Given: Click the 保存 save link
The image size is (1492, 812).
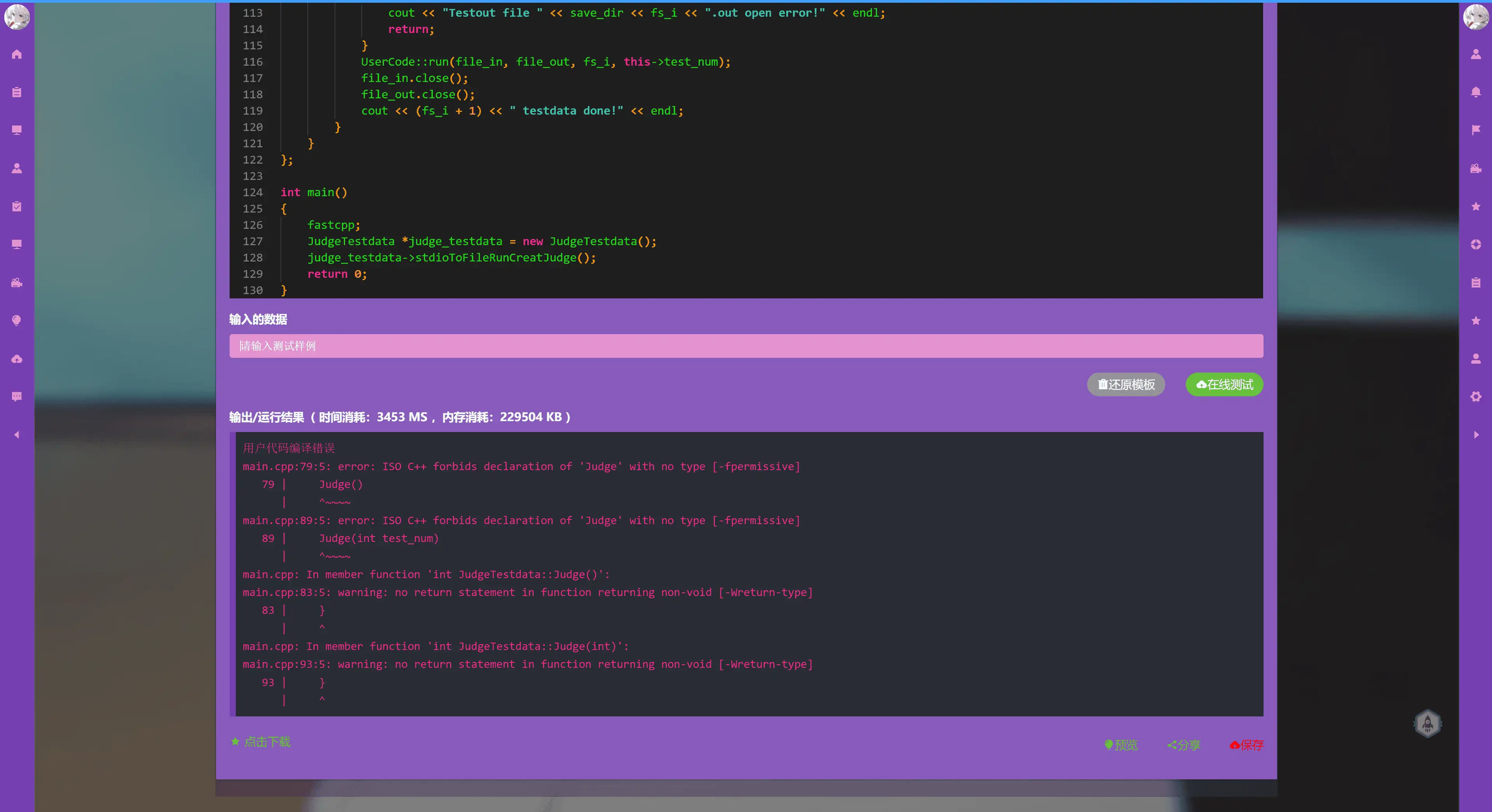Looking at the screenshot, I should (1246, 745).
